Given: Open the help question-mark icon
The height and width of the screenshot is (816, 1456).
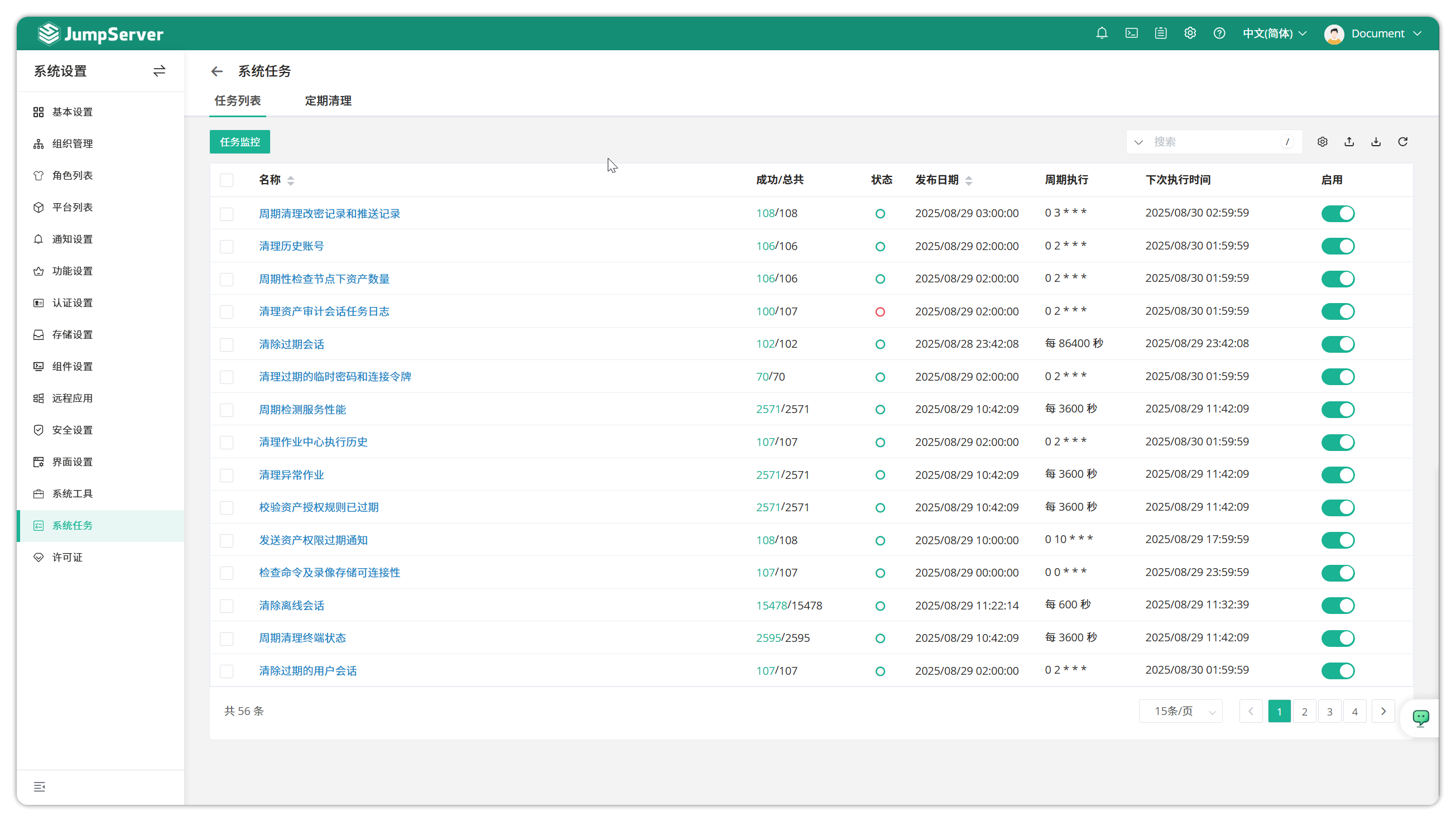Looking at the screenshot, I should pos(1220,33).
